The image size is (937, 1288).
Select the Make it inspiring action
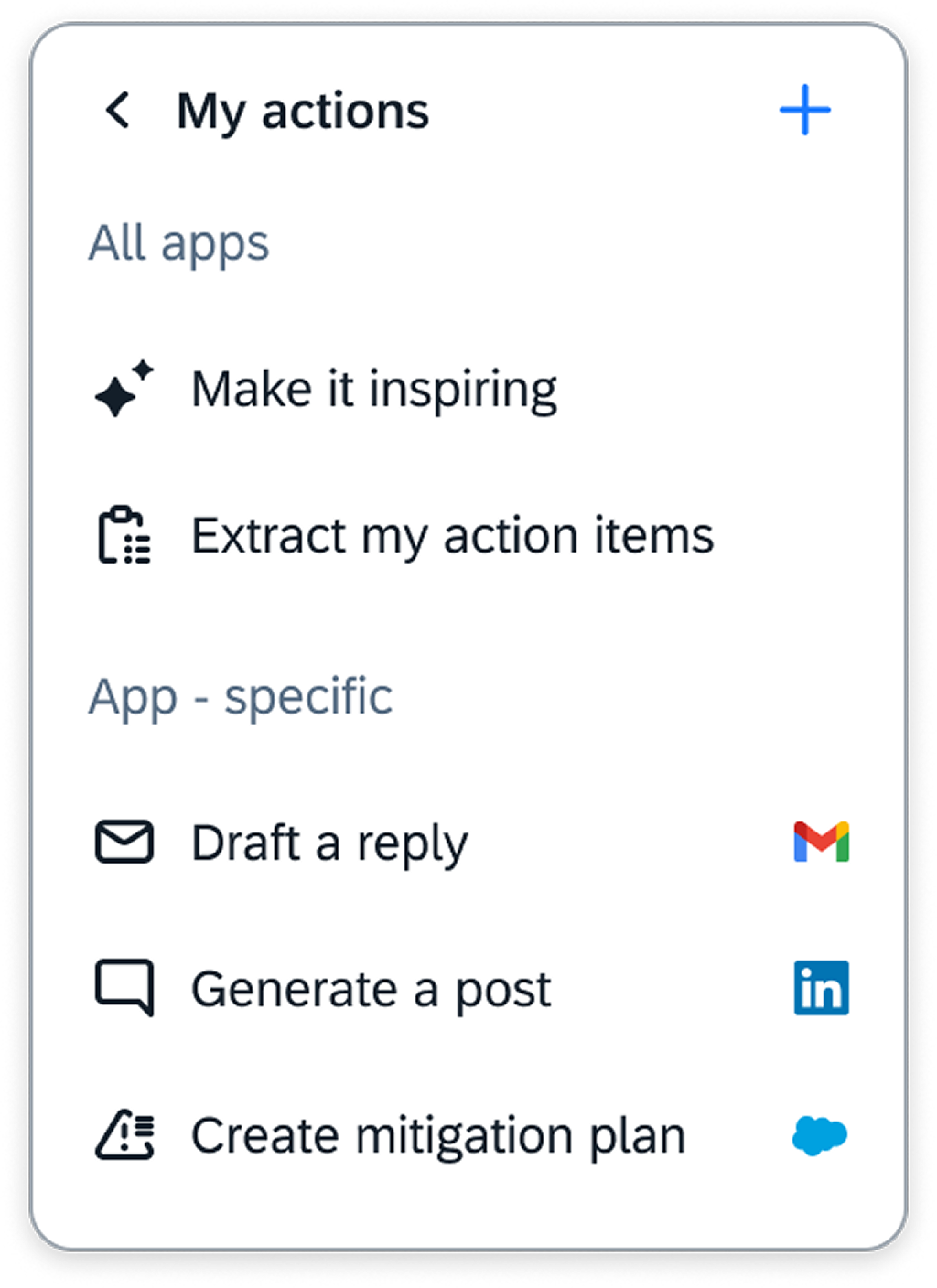pos(373,390)
